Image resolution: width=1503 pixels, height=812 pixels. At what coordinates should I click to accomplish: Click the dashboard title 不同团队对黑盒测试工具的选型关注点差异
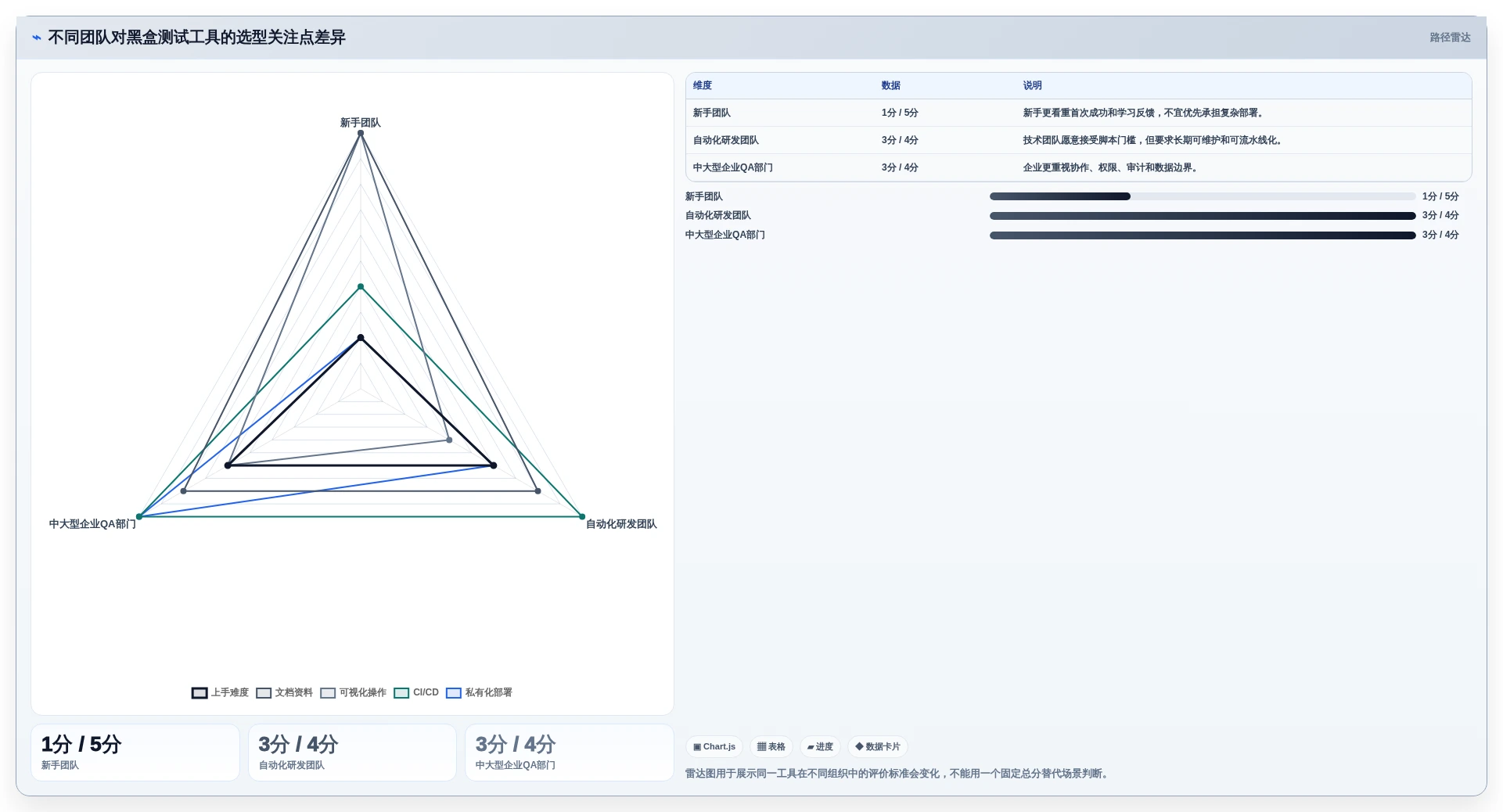197,38
